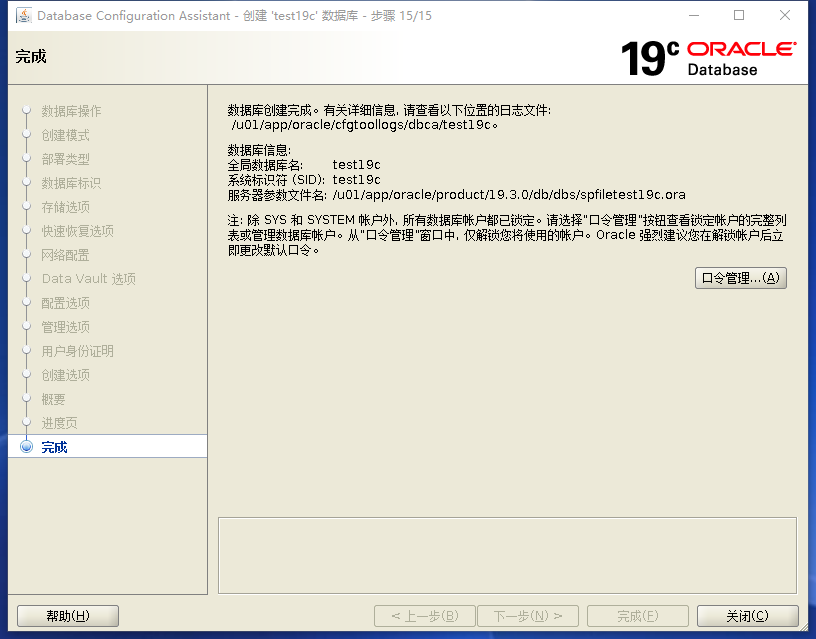Click the Oracle 19c Database logo
This screenshot has width=816, height=639.
coord(708,58)
